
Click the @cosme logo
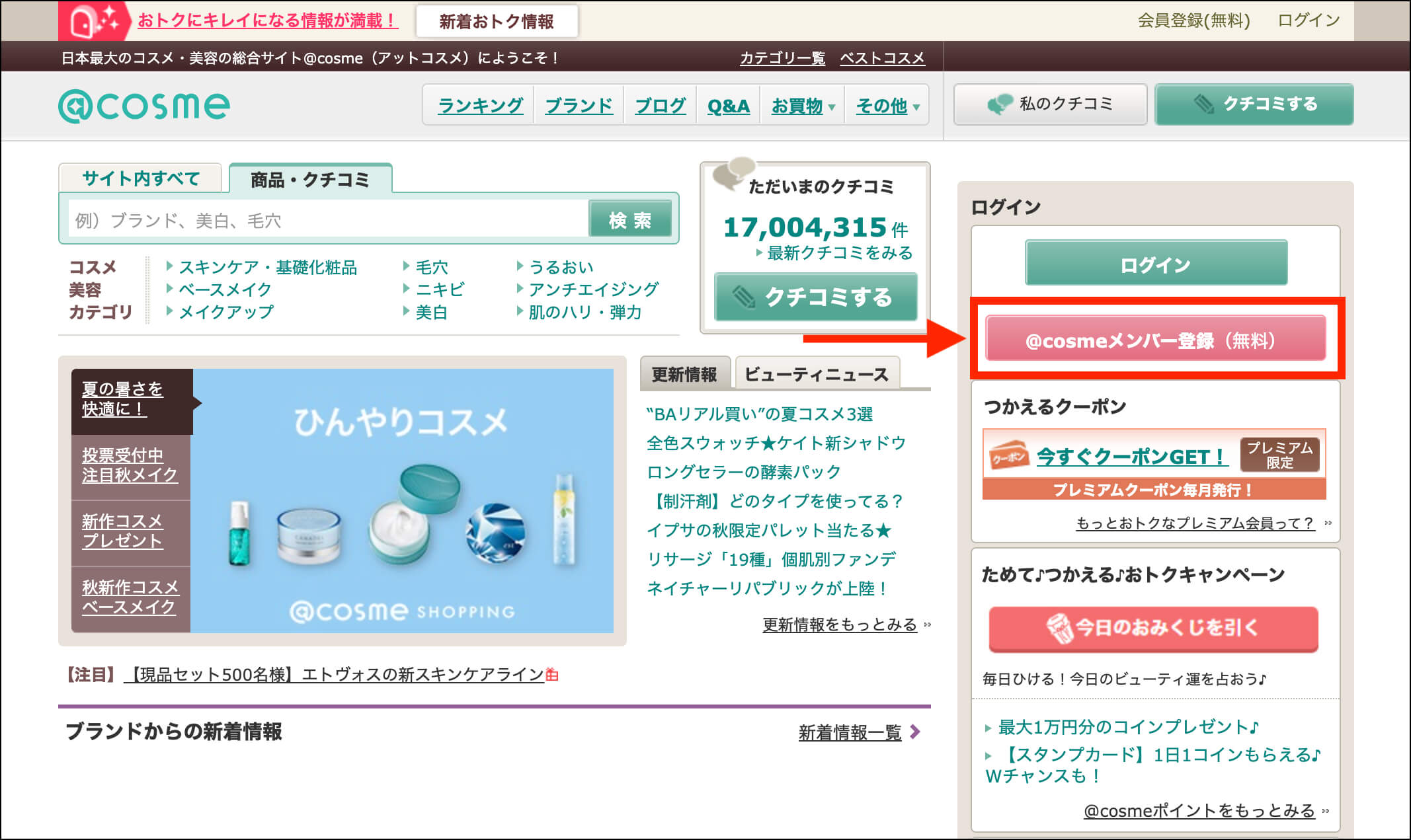coord(144,106)
